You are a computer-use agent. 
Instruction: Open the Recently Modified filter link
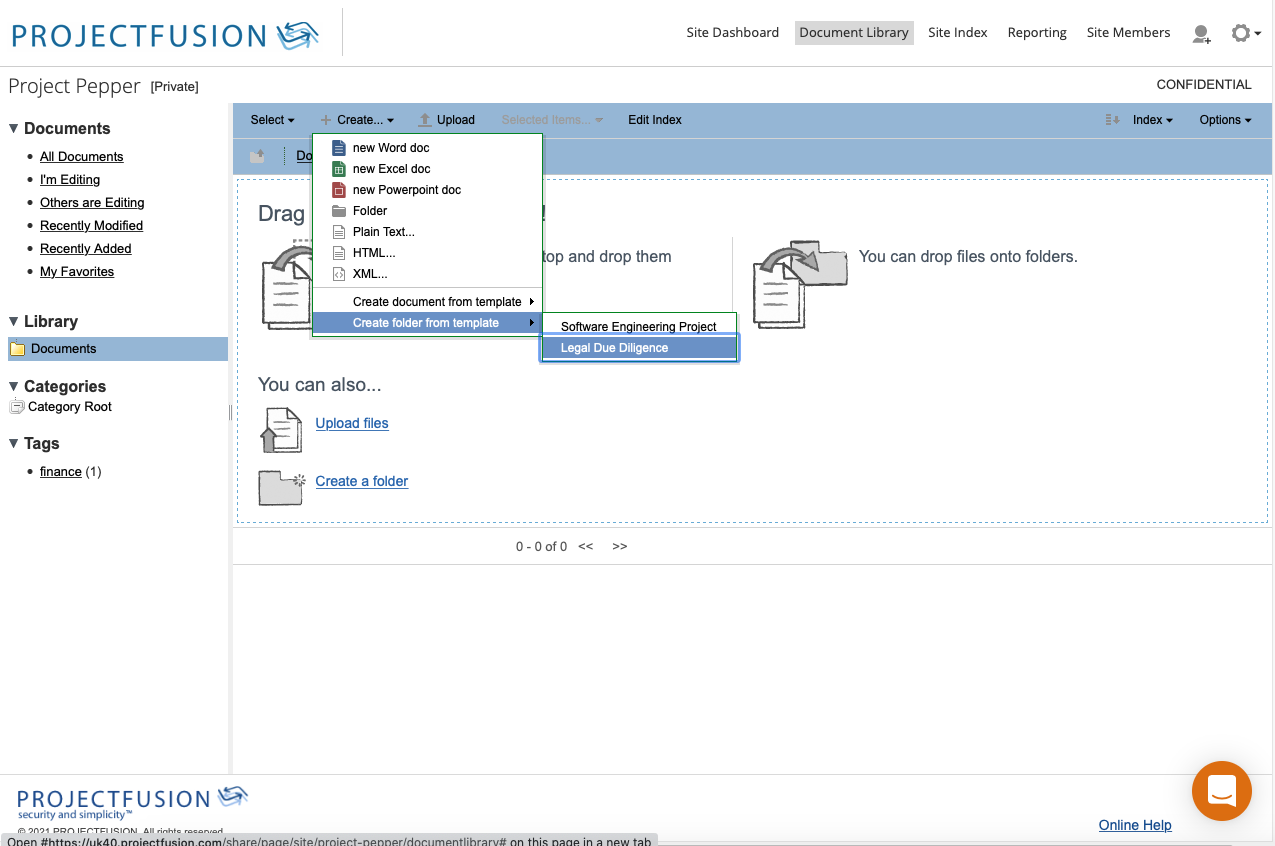91,226
